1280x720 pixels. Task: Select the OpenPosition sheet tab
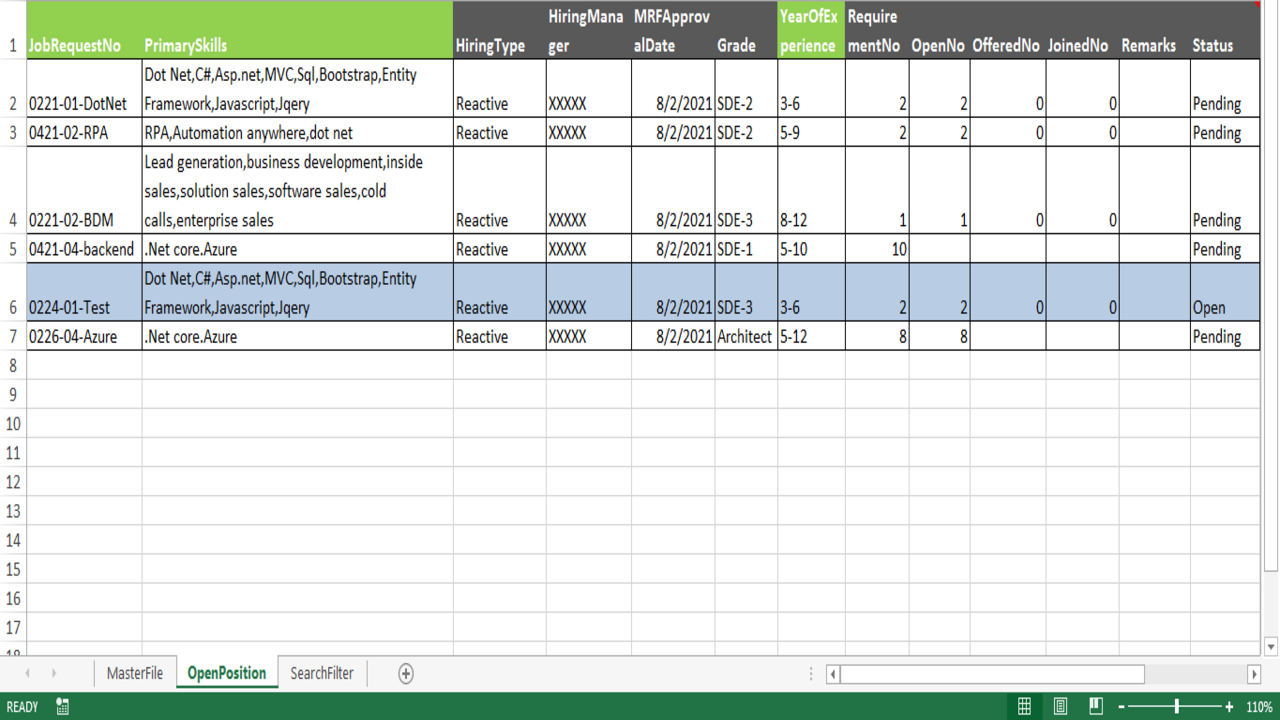point(227,674)
